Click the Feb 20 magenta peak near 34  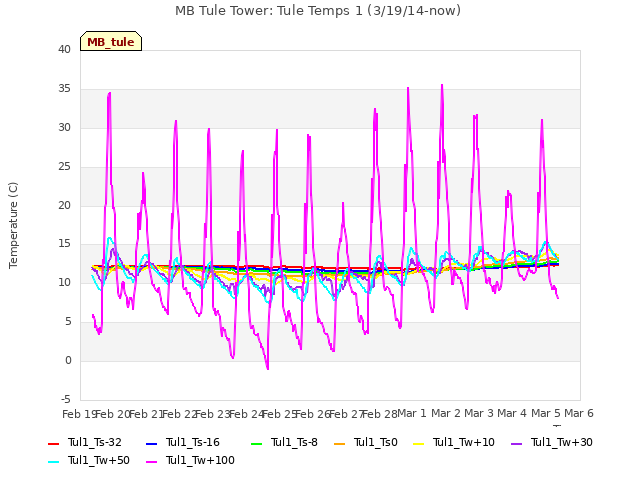click(109, 93)
